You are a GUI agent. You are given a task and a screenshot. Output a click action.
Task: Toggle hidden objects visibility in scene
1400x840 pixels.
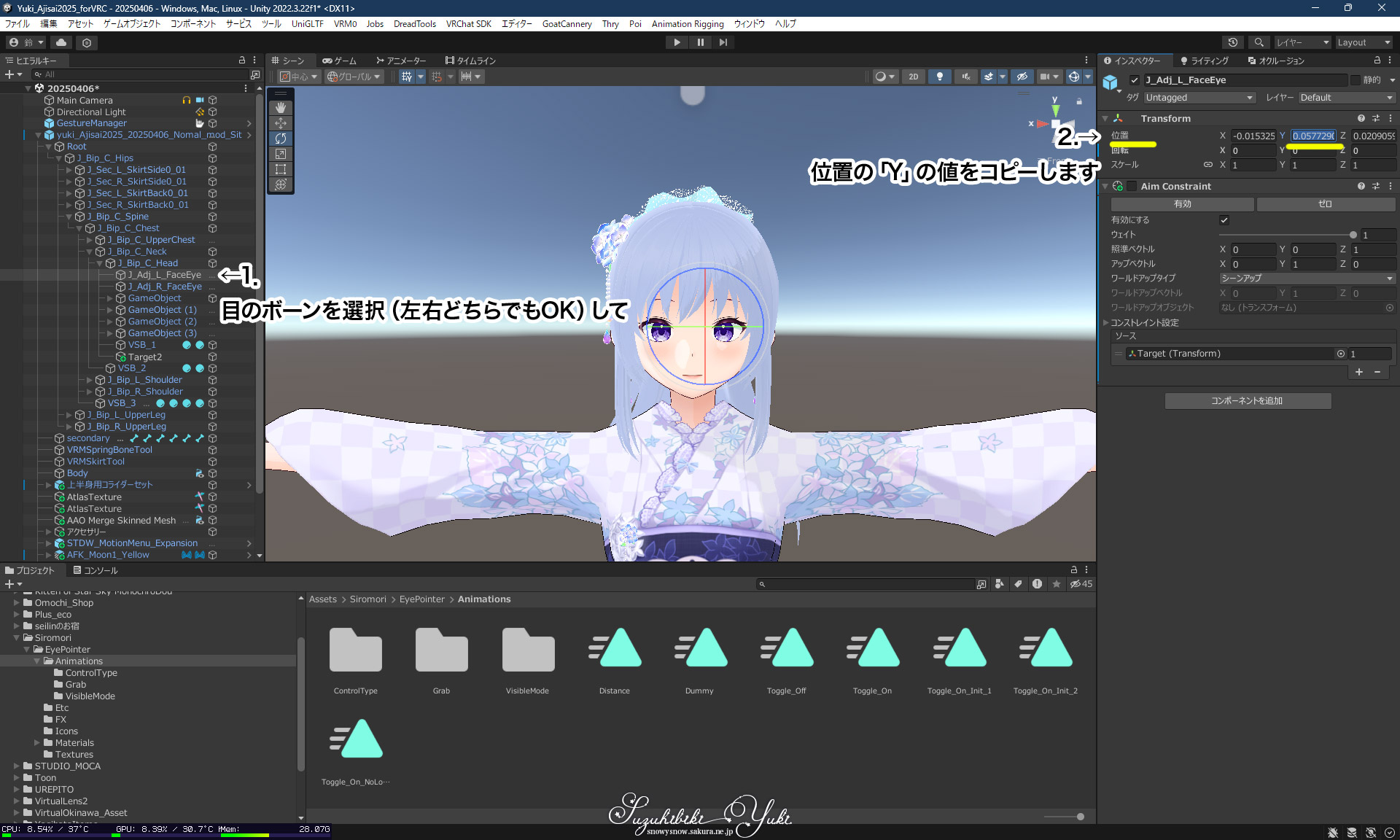click(1022, 77)
